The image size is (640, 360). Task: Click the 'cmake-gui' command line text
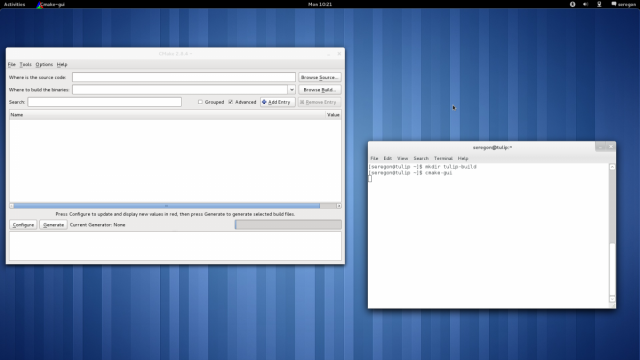pyautogui.click(x=438, y=173)
